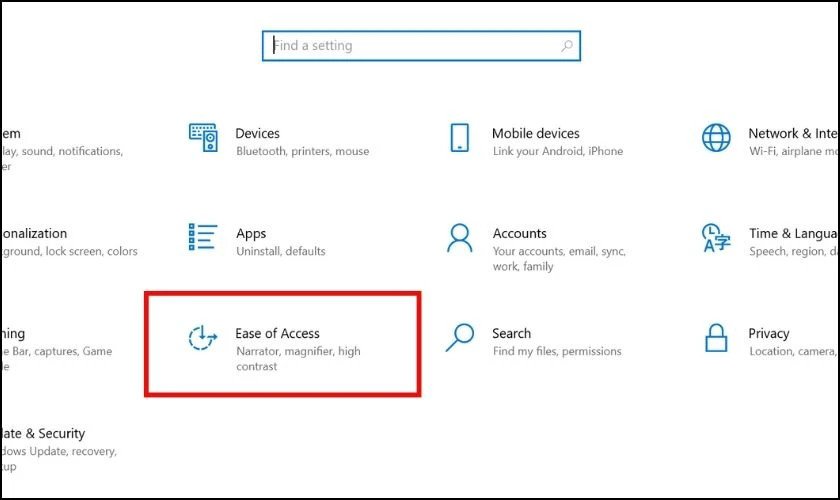Click the Ease of Access dotted clock icon
This screenshot has height=500, width=840.
(x=203, y=338)
